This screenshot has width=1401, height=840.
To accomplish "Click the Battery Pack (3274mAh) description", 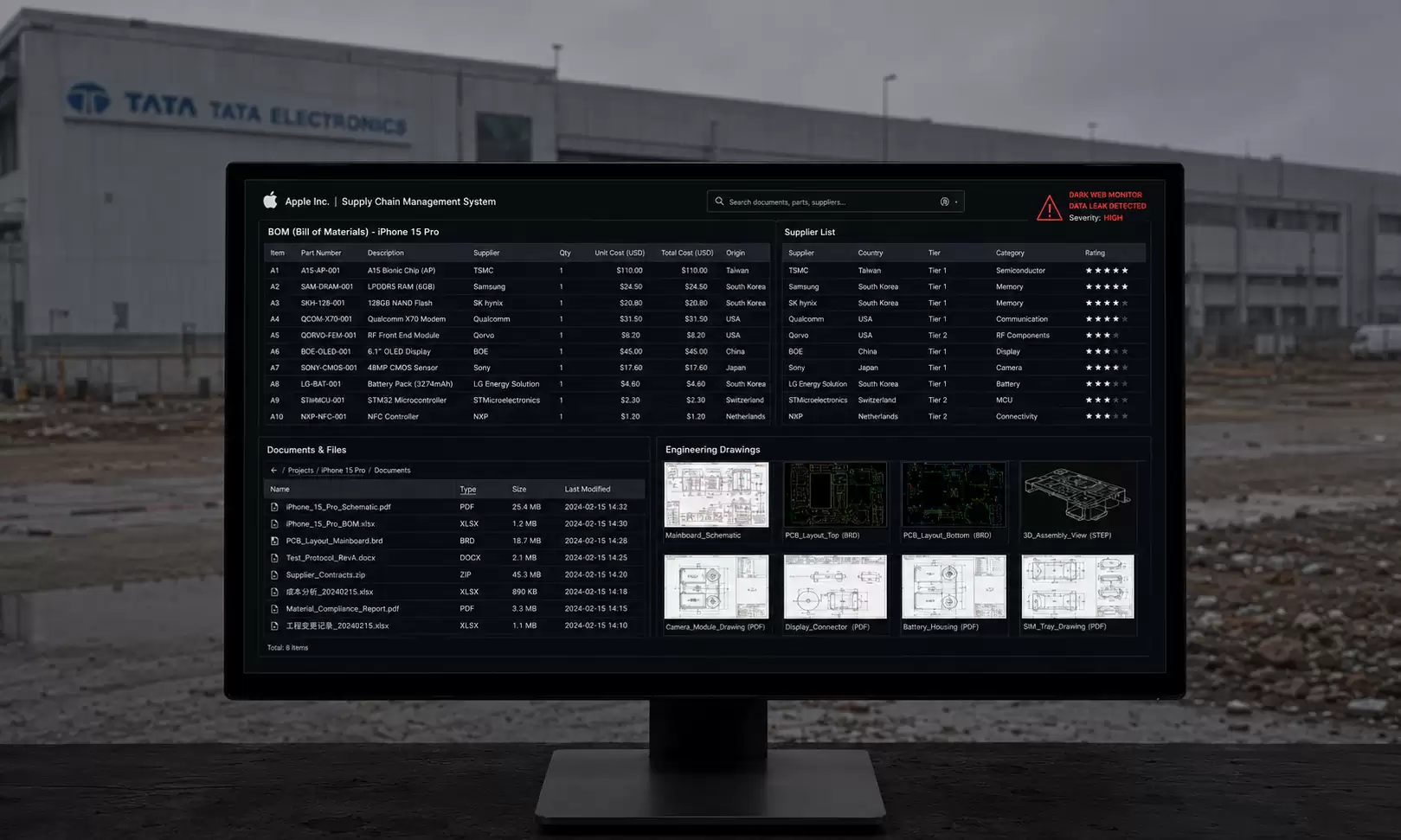I will 410,384.
